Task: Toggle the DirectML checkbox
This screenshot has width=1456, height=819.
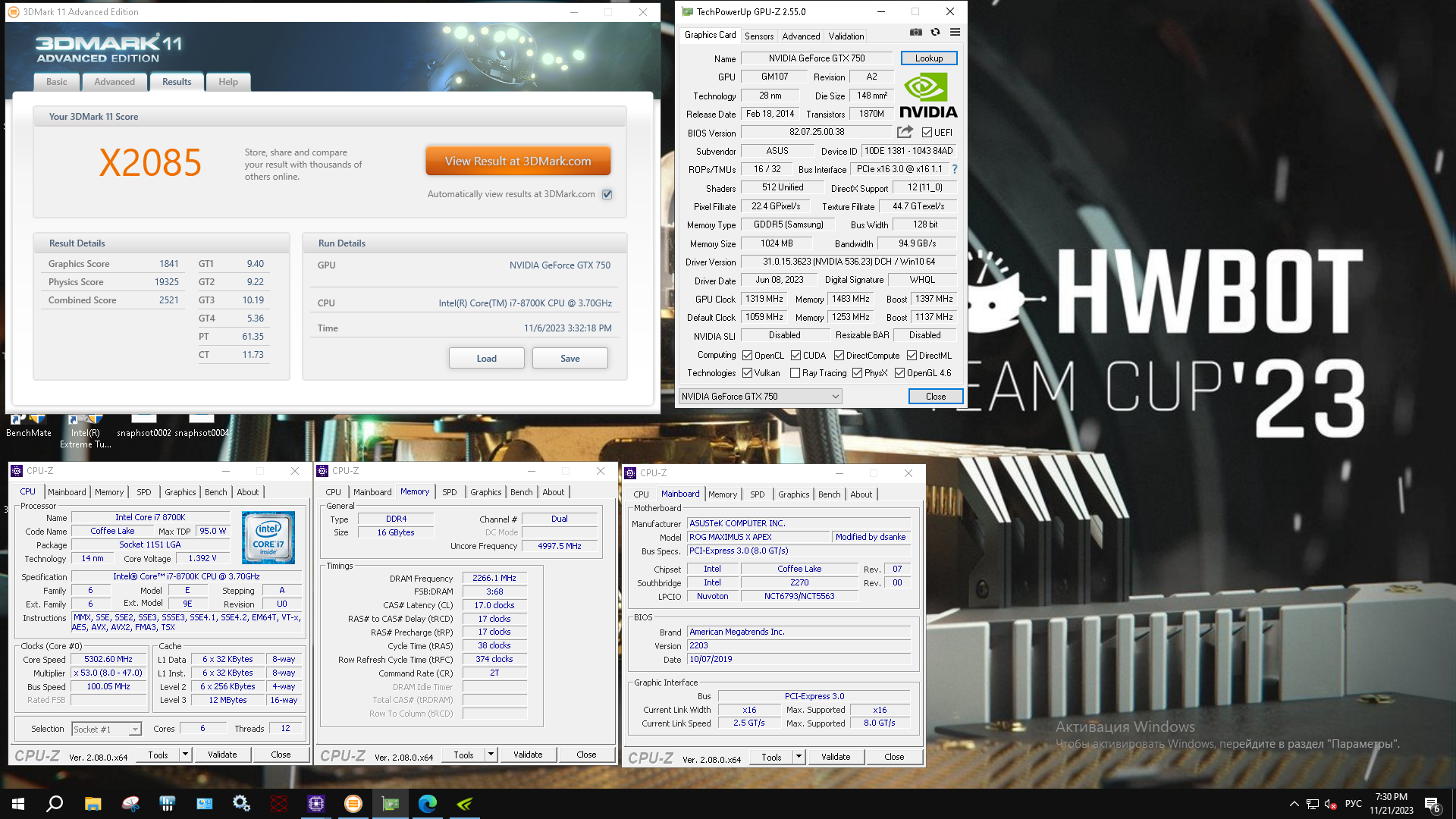Action: (x=912, y=355)
